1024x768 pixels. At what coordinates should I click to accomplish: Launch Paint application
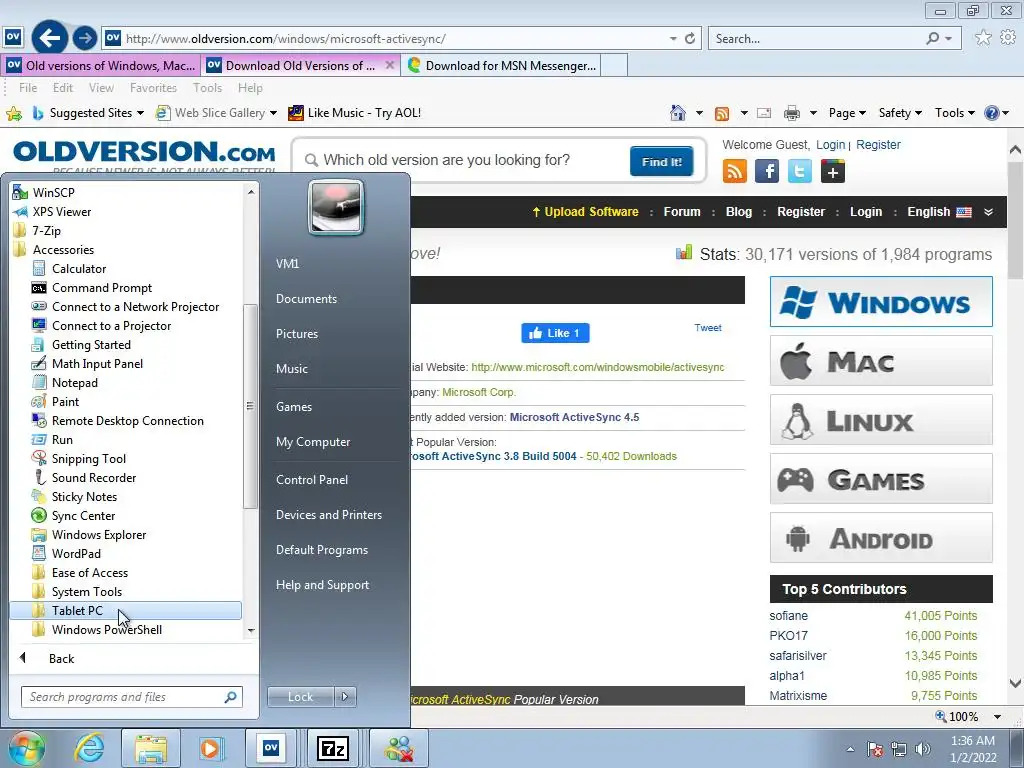pos(65,402)
